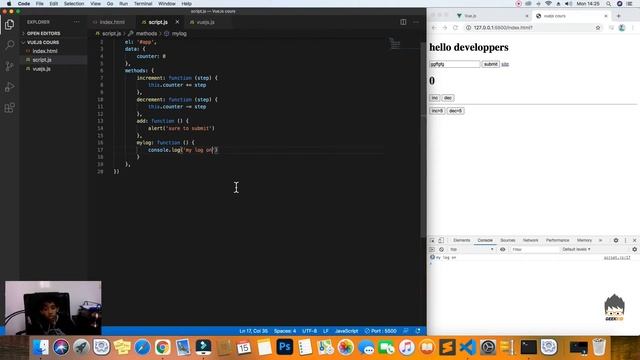Click the inc button

[435, 98]
